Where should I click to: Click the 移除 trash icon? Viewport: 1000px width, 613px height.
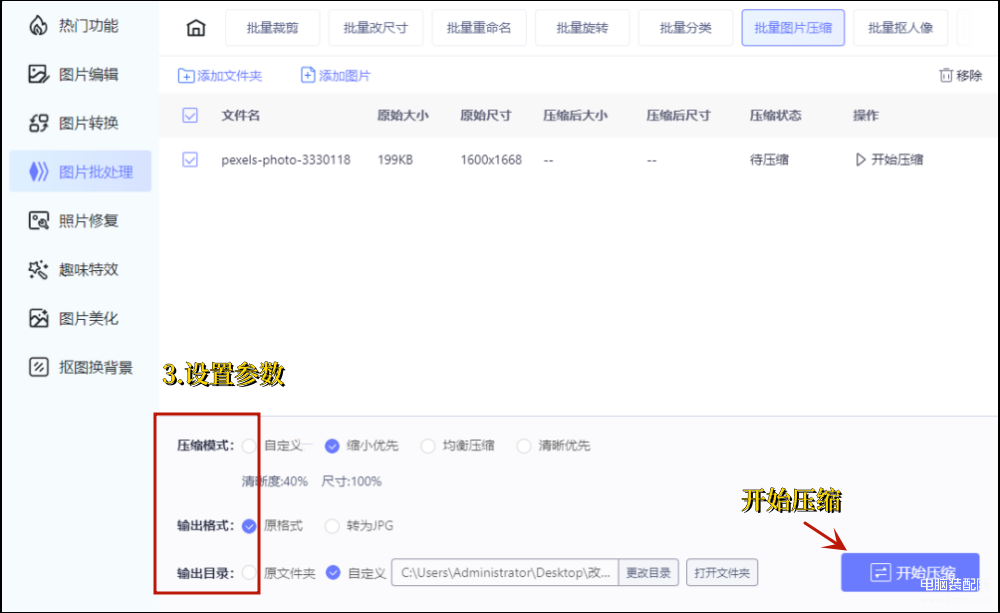tap(945, 75)
